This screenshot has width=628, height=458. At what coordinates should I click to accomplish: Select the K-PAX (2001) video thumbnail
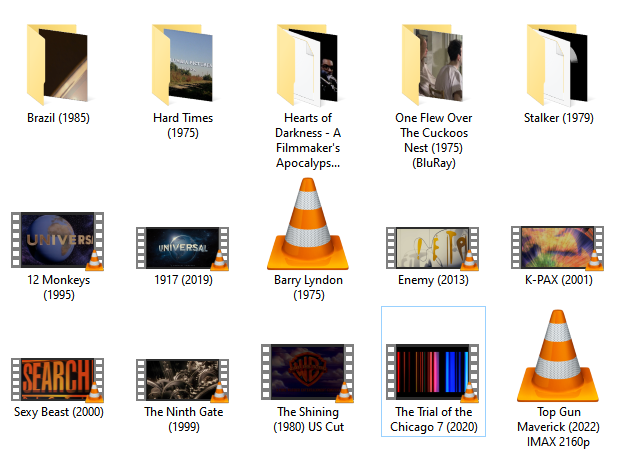point(558,248)
